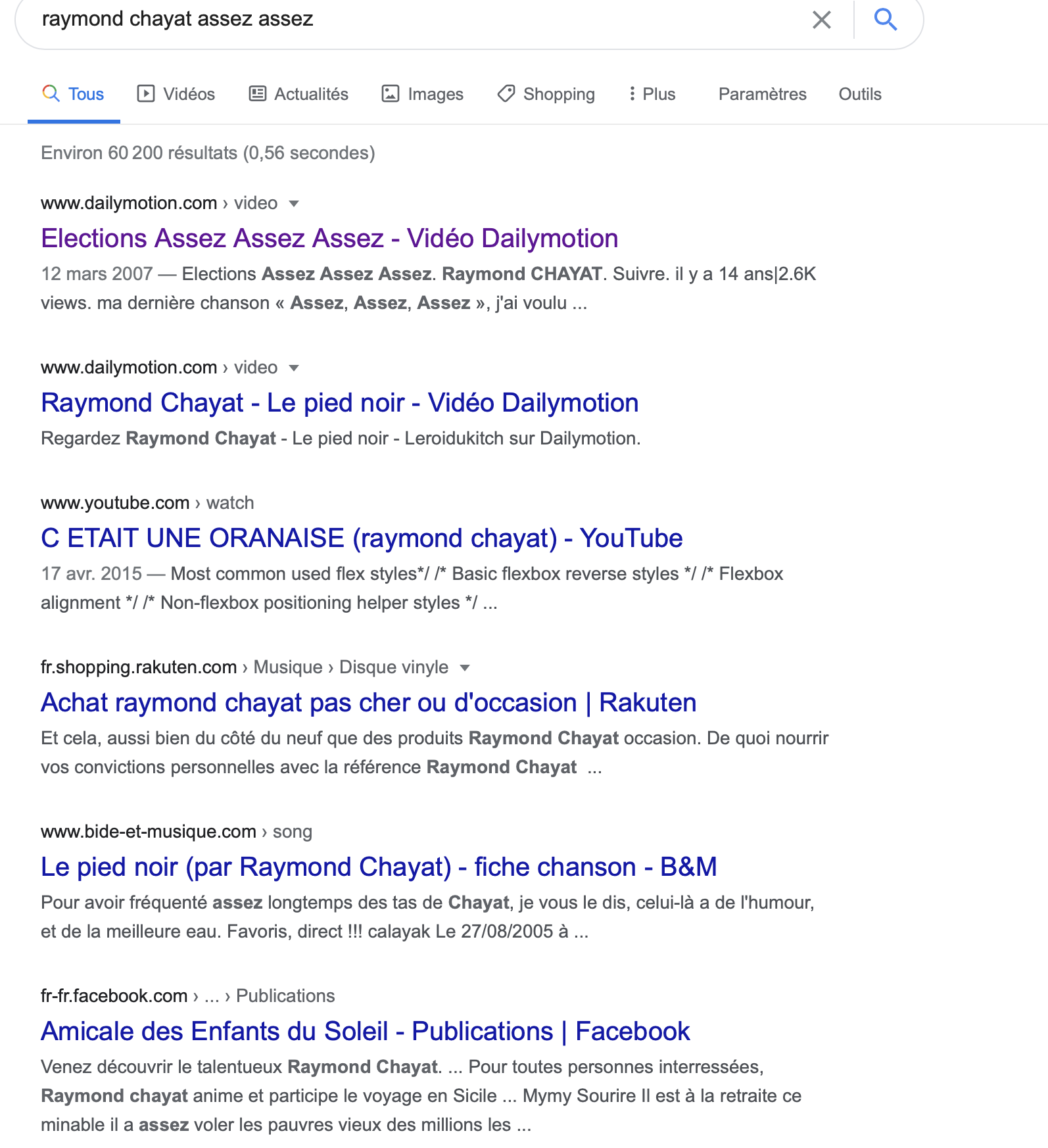Open Achat raymond chayat Rakuten result
The height and width of the screenshot is (1148, 1048).
(x=368, y=703)
